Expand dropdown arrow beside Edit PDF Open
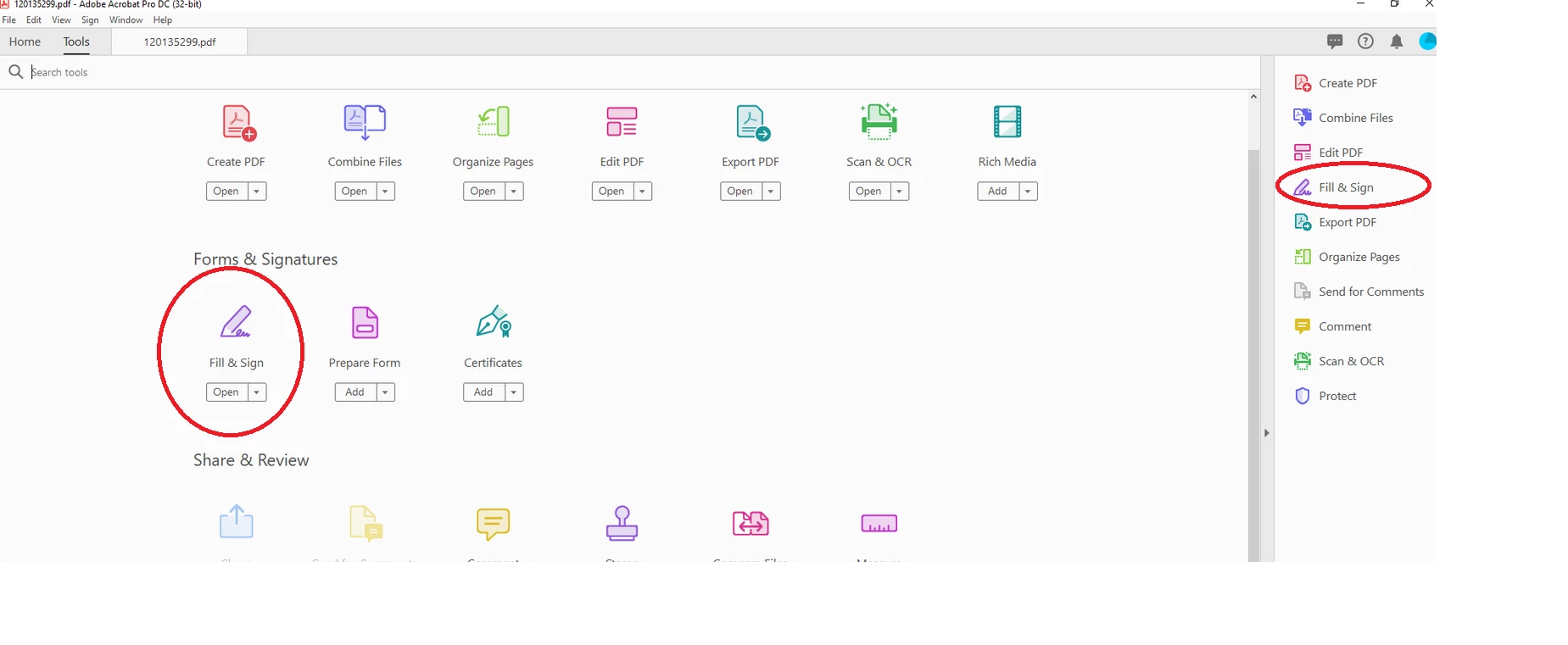 (x=642, y=192)
